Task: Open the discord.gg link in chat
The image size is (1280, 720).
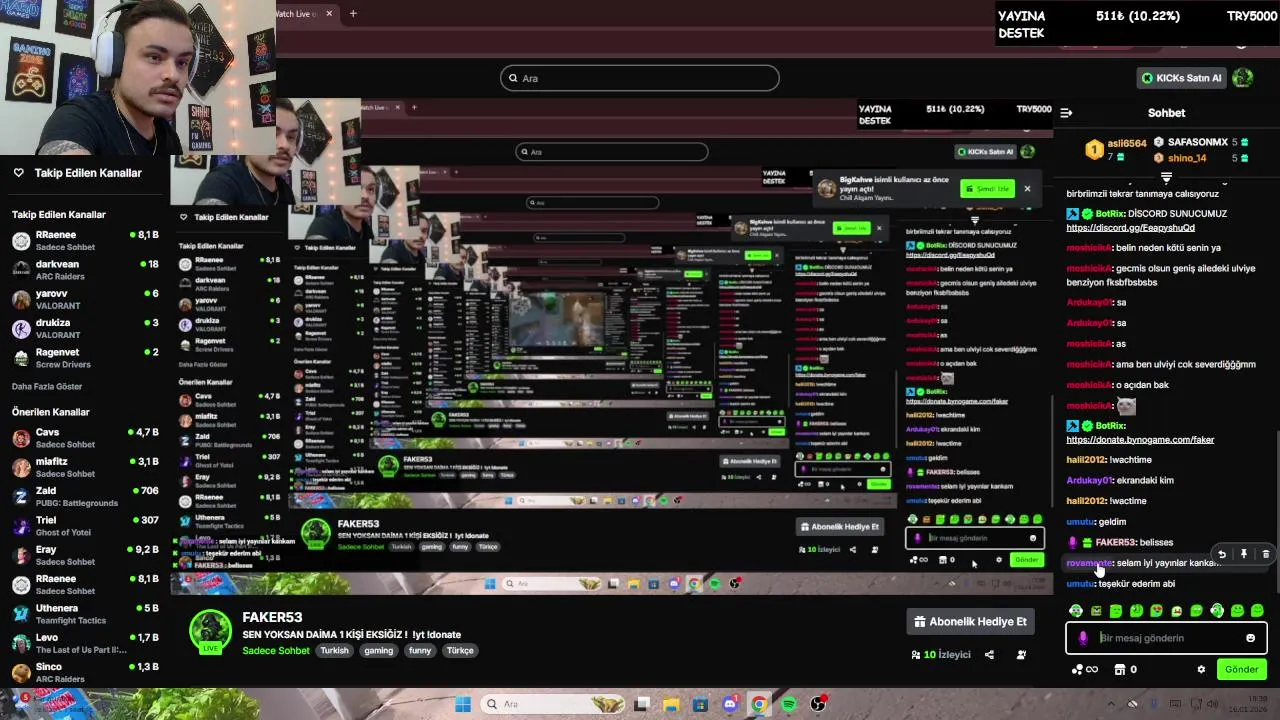Action: click(1130, 228)
